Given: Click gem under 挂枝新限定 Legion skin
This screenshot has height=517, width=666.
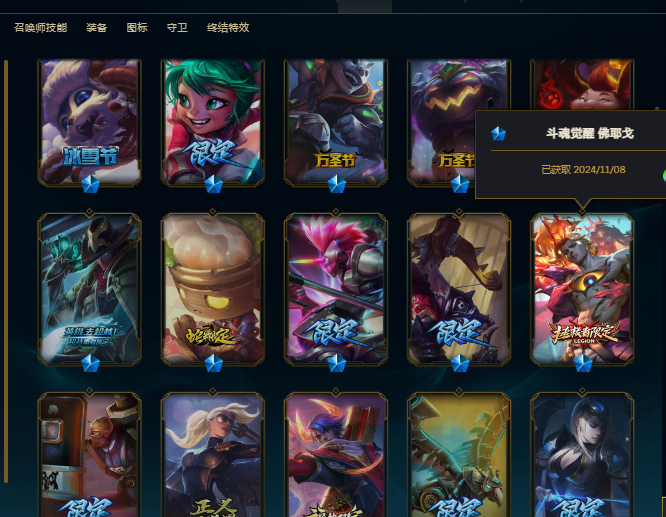Looking at the screenshot, I should coord(583,364).
